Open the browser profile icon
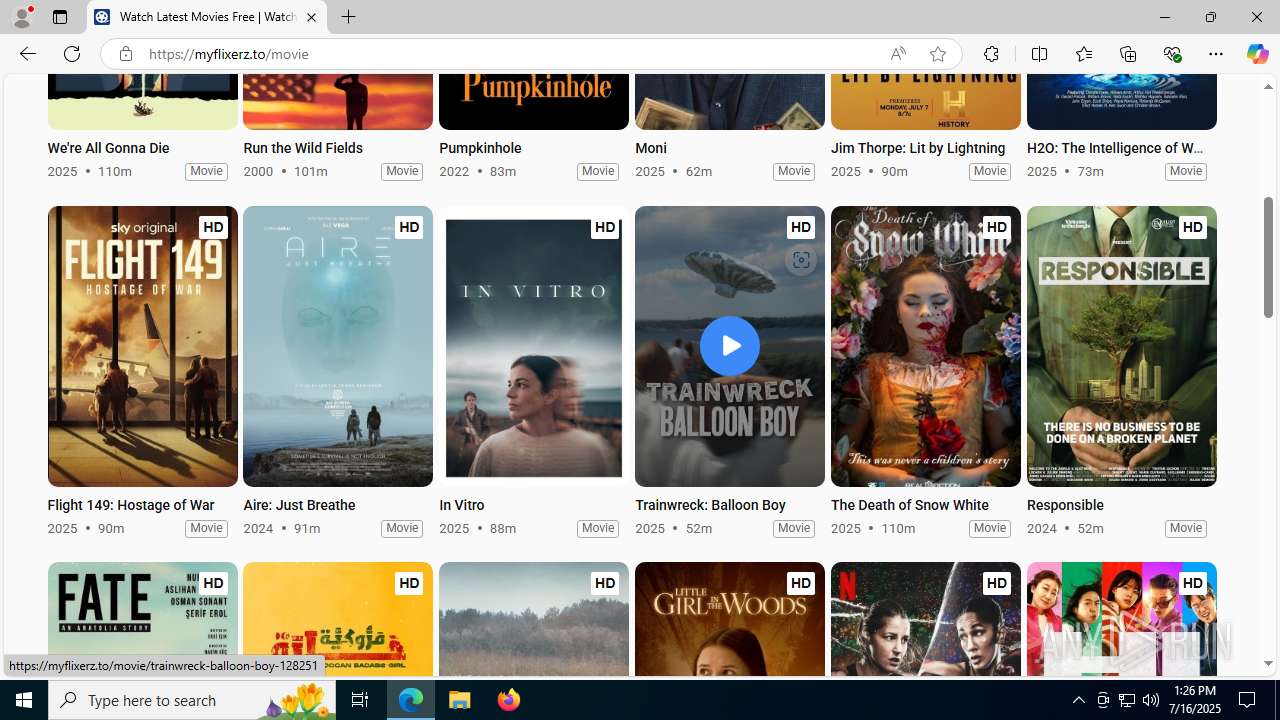 (22, 17)
